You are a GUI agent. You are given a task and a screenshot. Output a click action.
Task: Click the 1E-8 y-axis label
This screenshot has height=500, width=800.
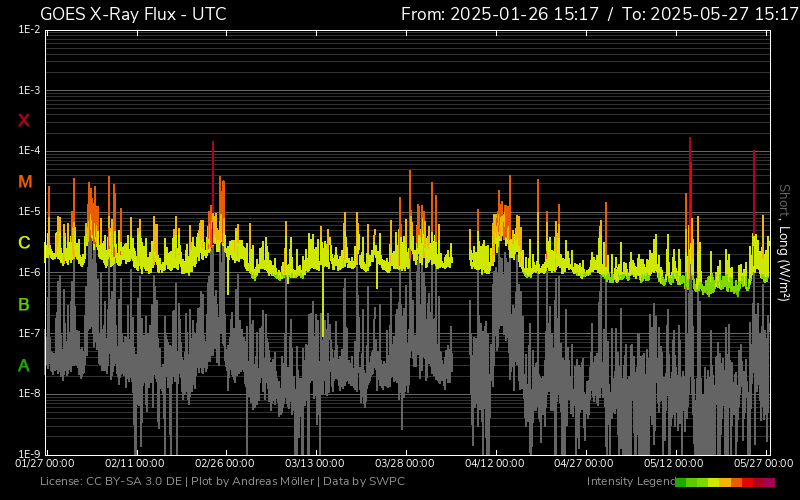[29, 393]
